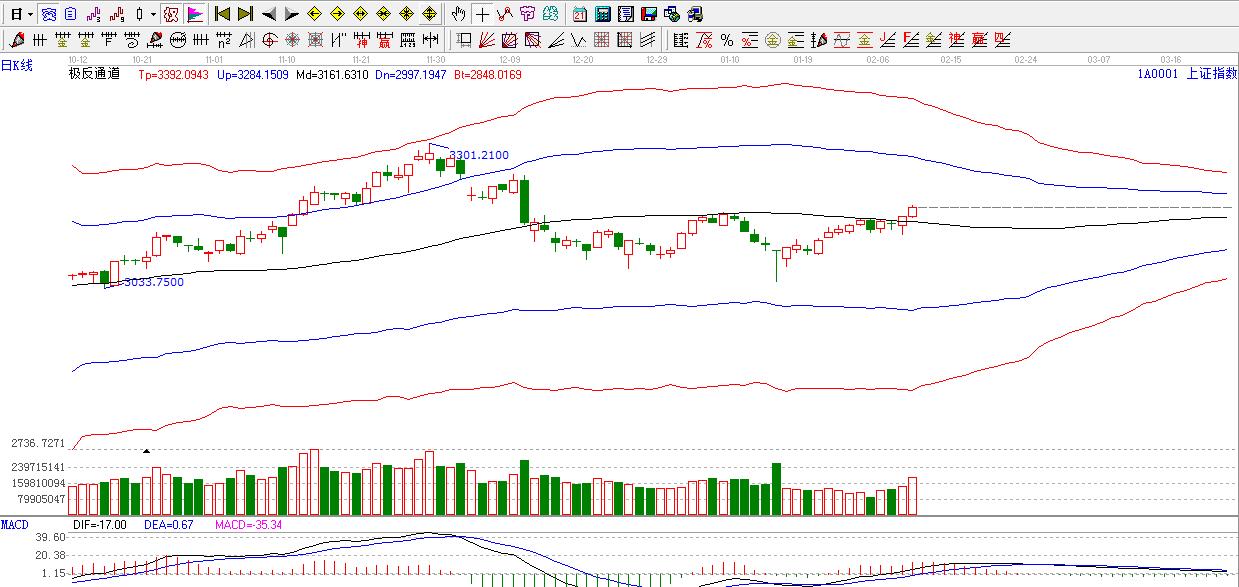The height and width of the screenshot is (587, 1239).
Task: Click the 极反通道 indicator name
Action: coord(94,74)
